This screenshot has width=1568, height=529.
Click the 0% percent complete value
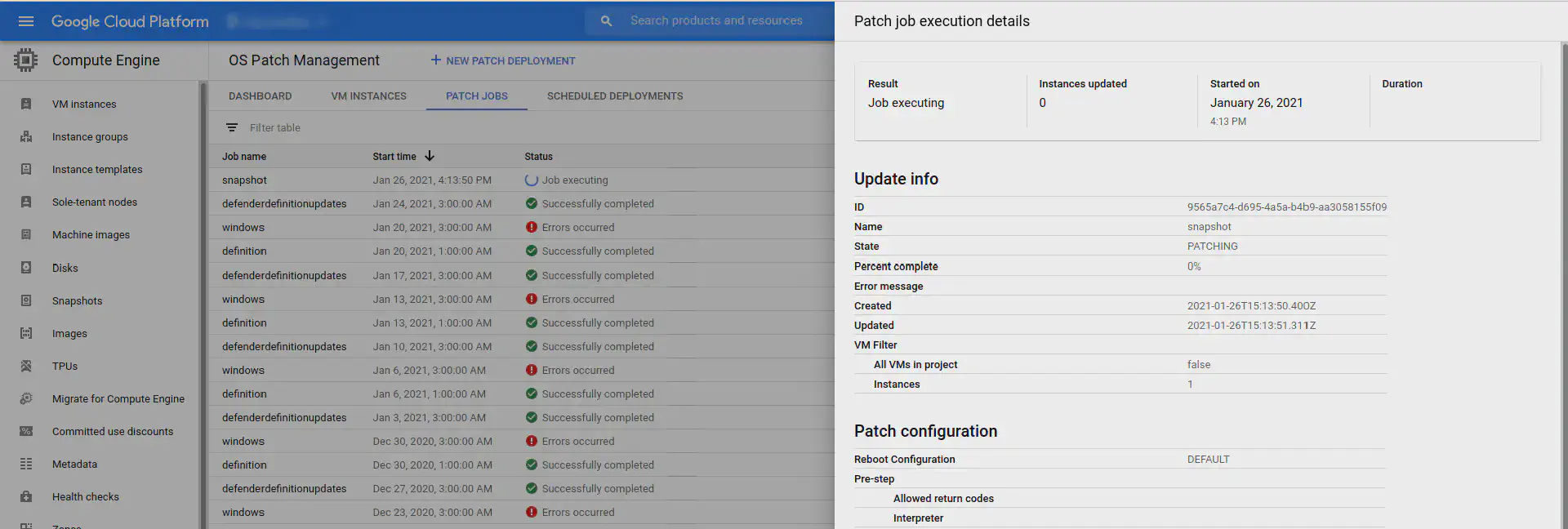(x=1194, y=266)
